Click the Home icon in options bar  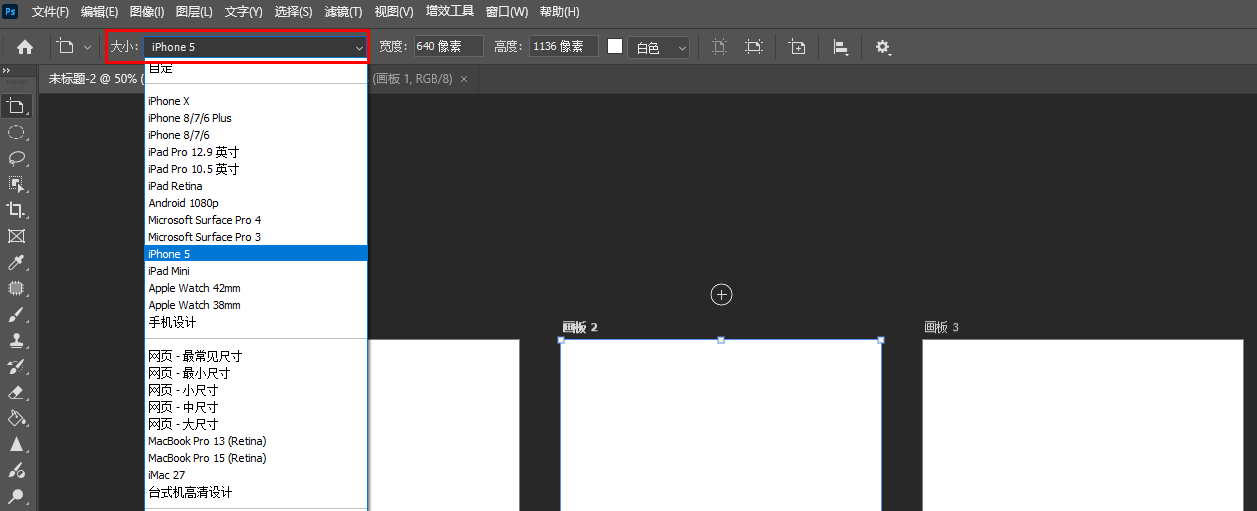[25, 47]
